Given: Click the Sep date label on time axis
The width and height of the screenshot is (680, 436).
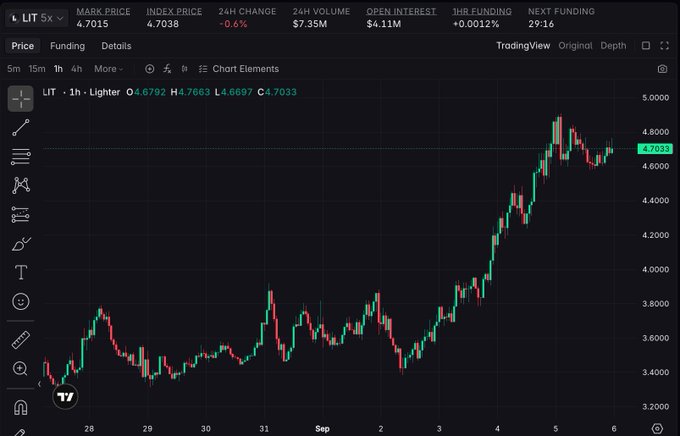Looking at the screenshot, I should coord(322,429).
